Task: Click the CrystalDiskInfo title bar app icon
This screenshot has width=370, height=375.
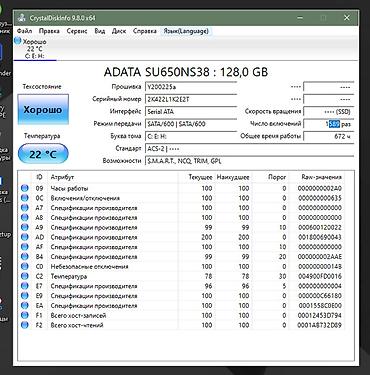Action: 22,18
